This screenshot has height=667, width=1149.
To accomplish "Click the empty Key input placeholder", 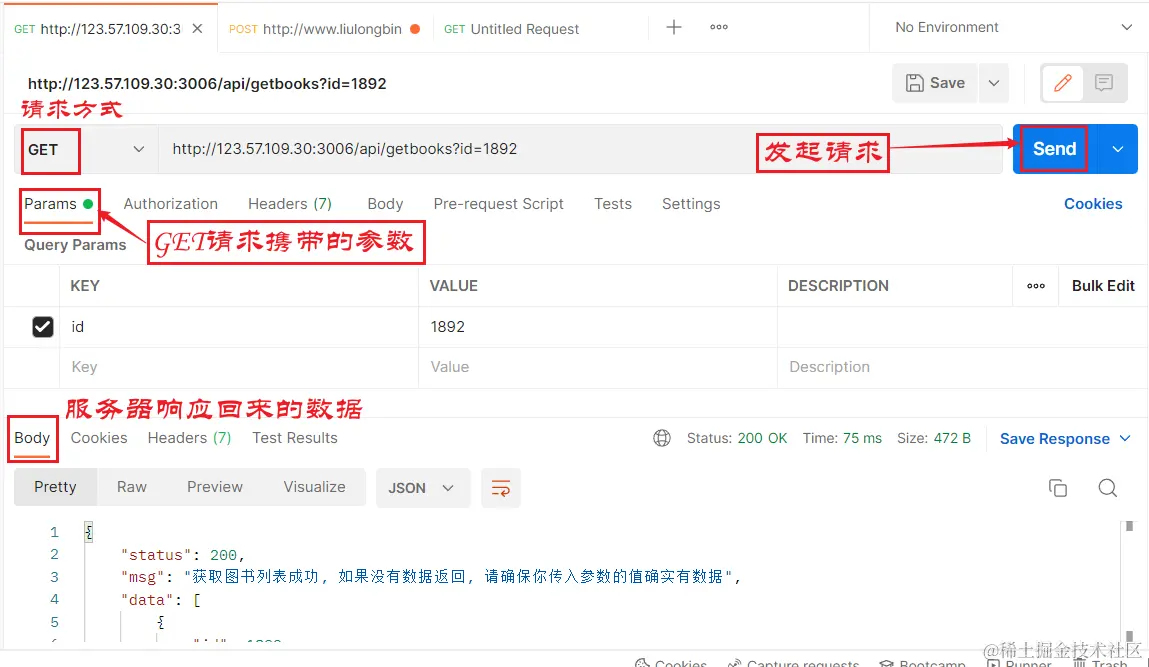I will point(239,367).
